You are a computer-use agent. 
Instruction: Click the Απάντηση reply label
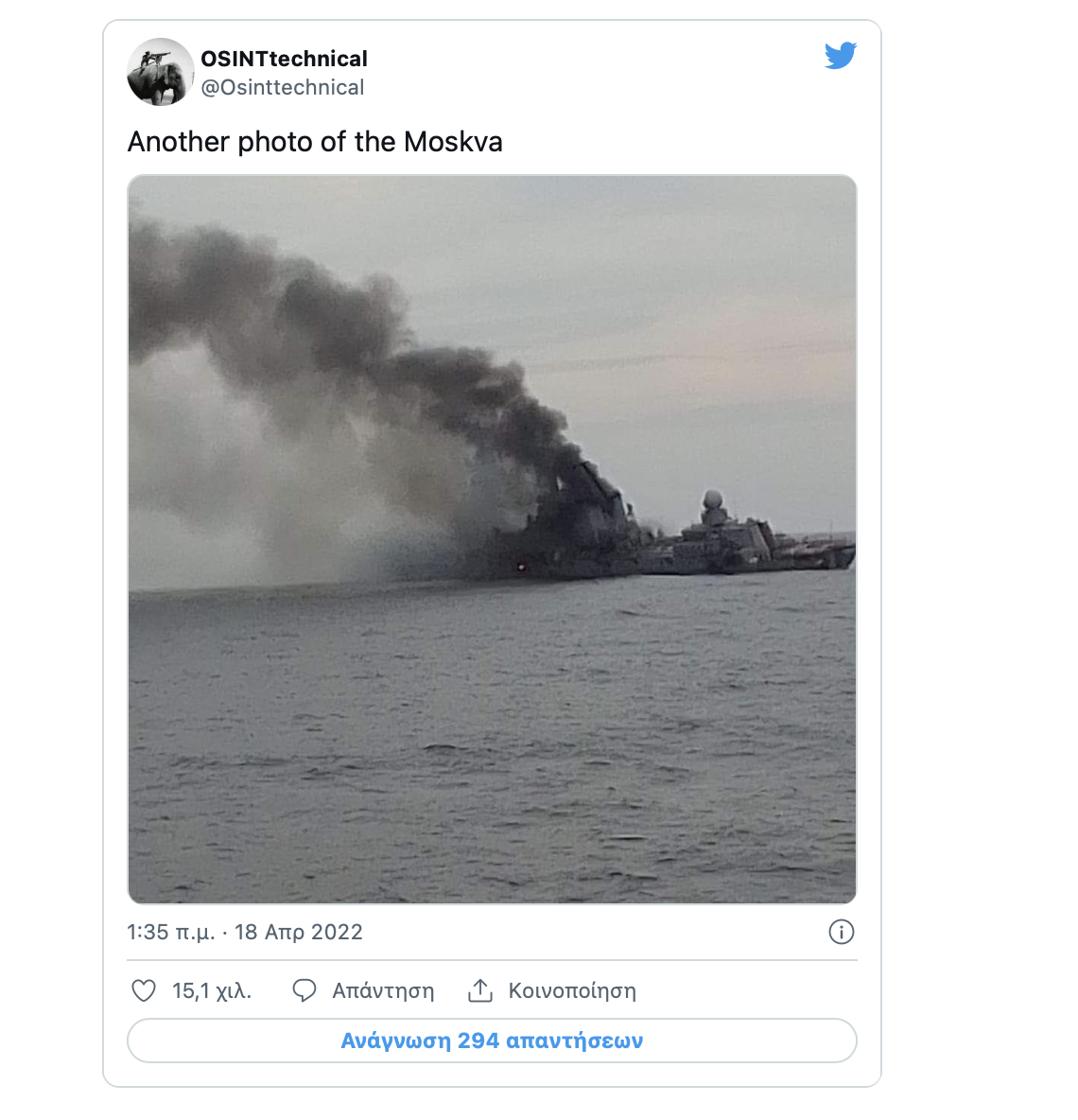click(383, 990)
